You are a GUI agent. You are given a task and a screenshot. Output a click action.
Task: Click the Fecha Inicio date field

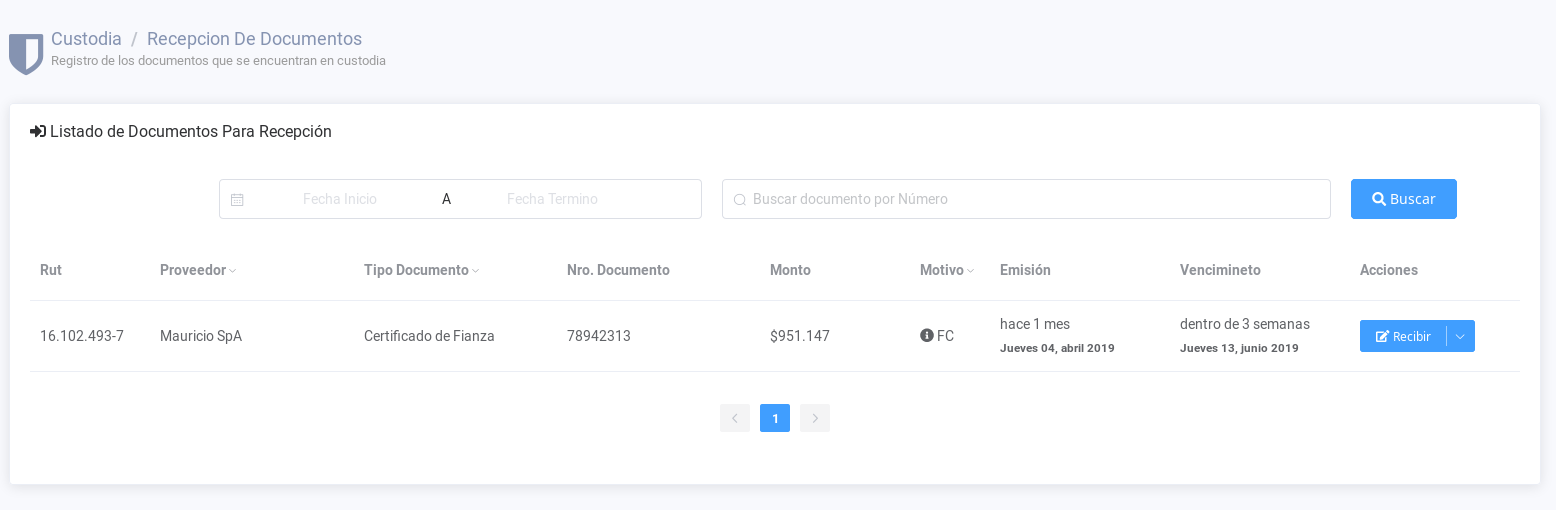tap(340, 199)
